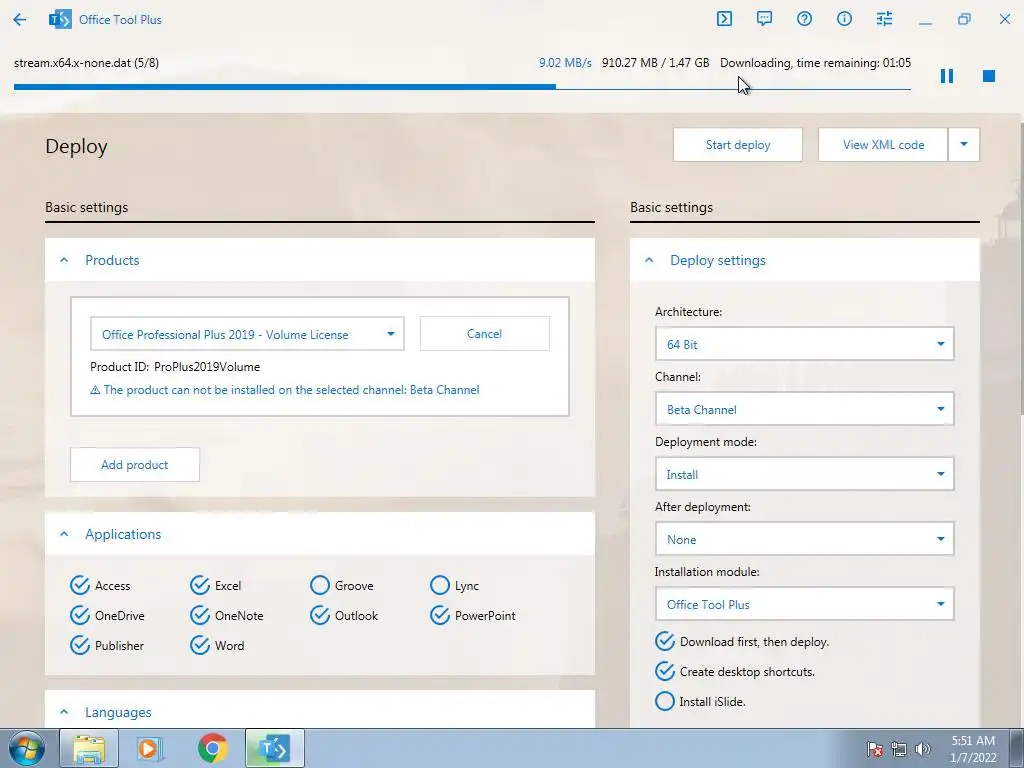Go back using the arrow icon

[20, 20]
